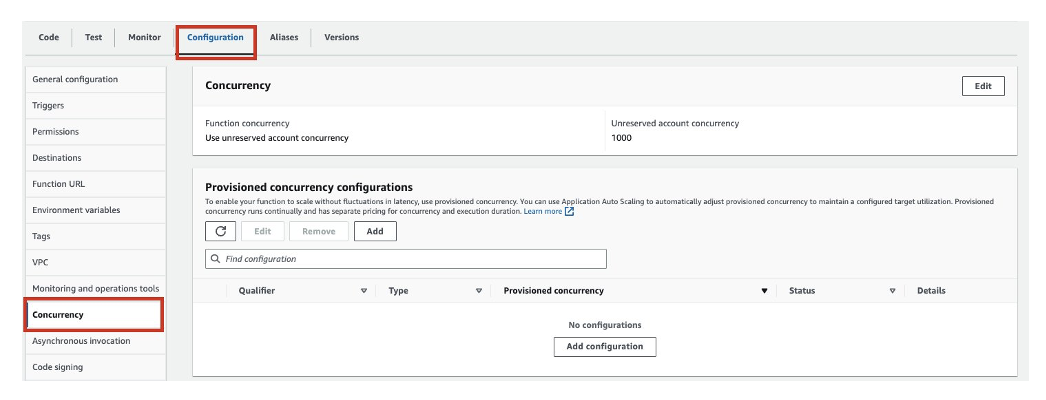Viewport: 1046px width, 400px height.
Task: Sort by the Qualifier column arrow
Action: click(364, 291)
